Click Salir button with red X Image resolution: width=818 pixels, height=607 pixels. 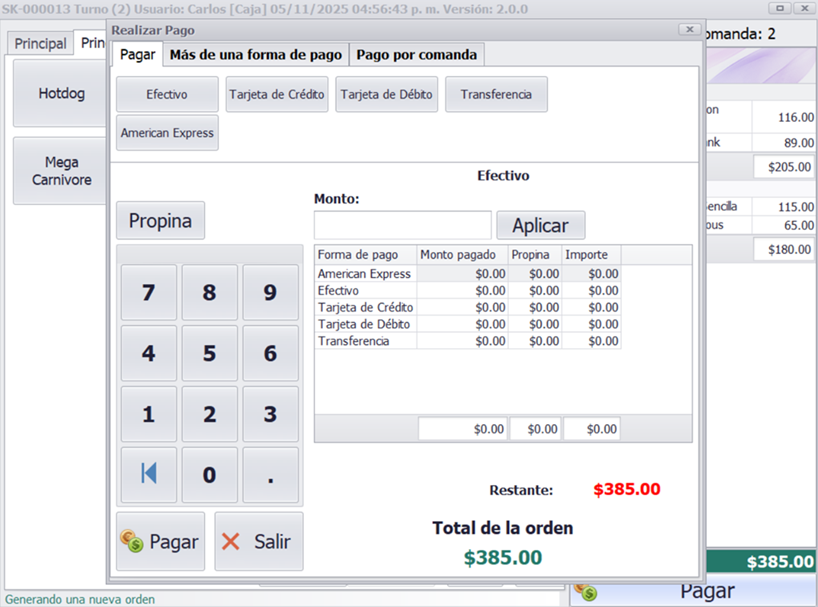point(258,541)
